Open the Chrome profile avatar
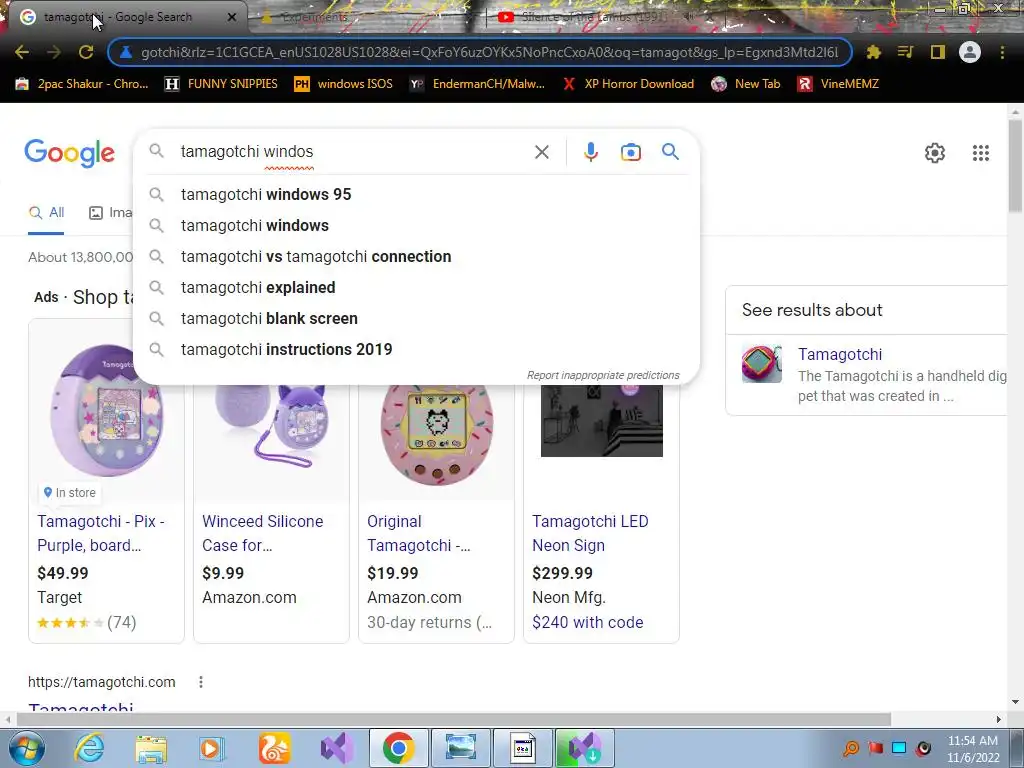The width and height of the screenshot is (1024, 768). click(x=970, y=52)
